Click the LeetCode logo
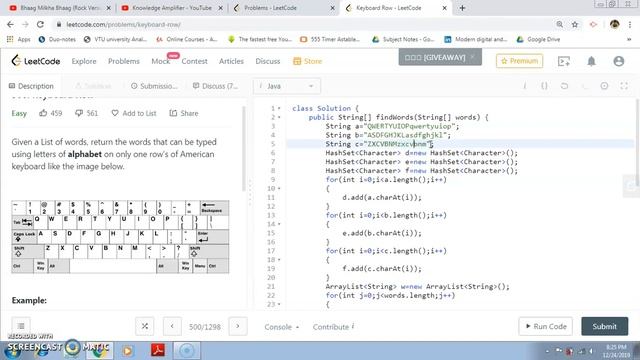 [x=36, y=61]
